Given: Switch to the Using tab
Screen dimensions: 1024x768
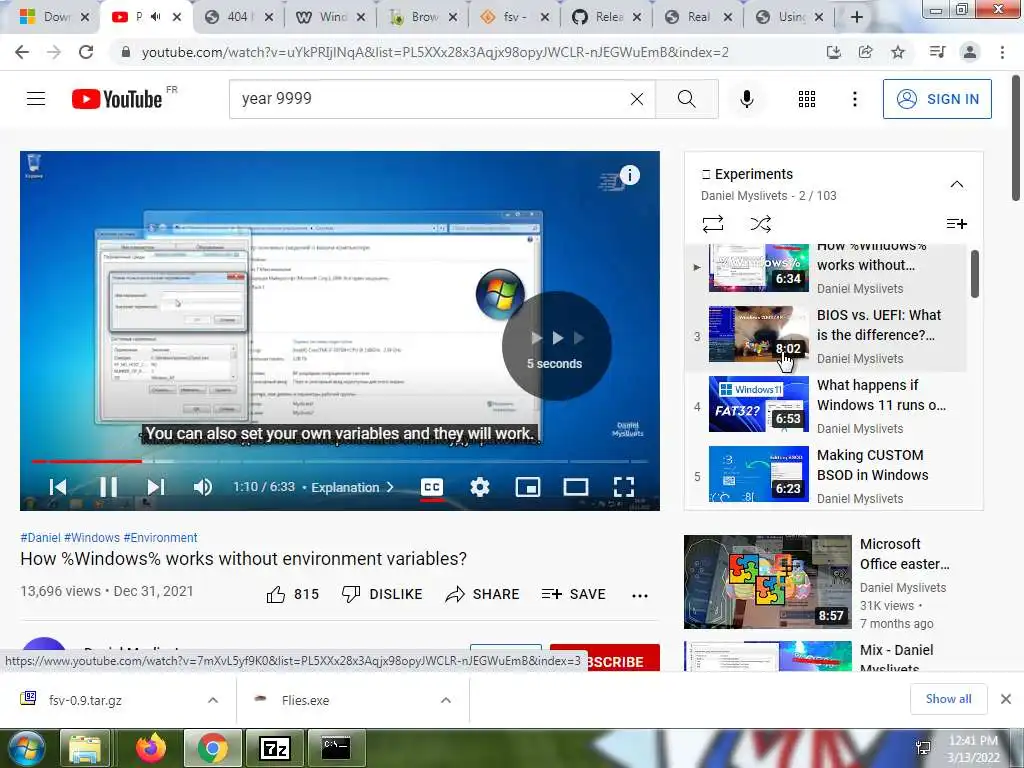Looking at the screenshot, I should pyautogui.click(x=790, y=17).
